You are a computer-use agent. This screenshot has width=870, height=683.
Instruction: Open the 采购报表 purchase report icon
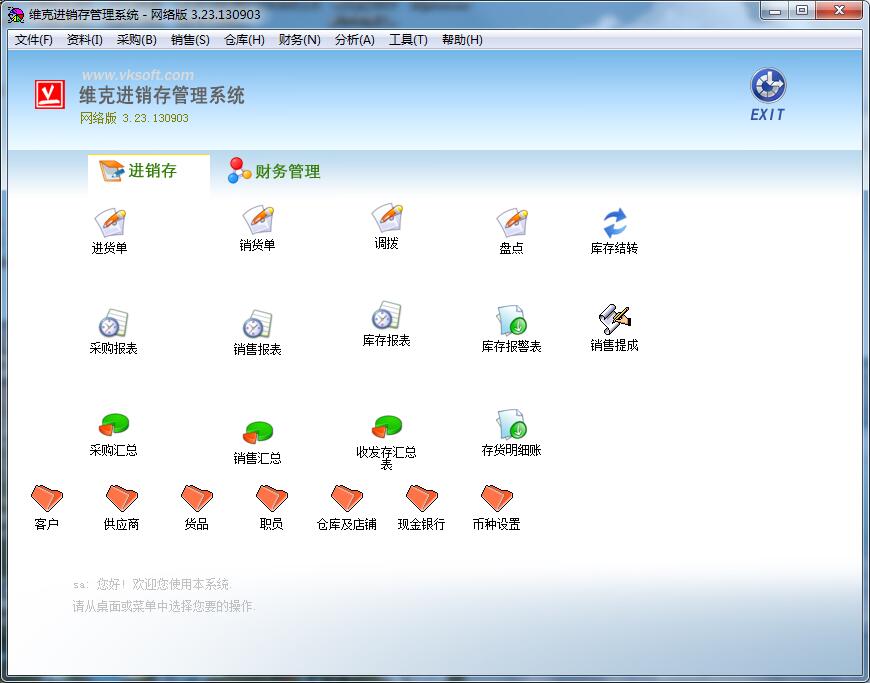113,331
